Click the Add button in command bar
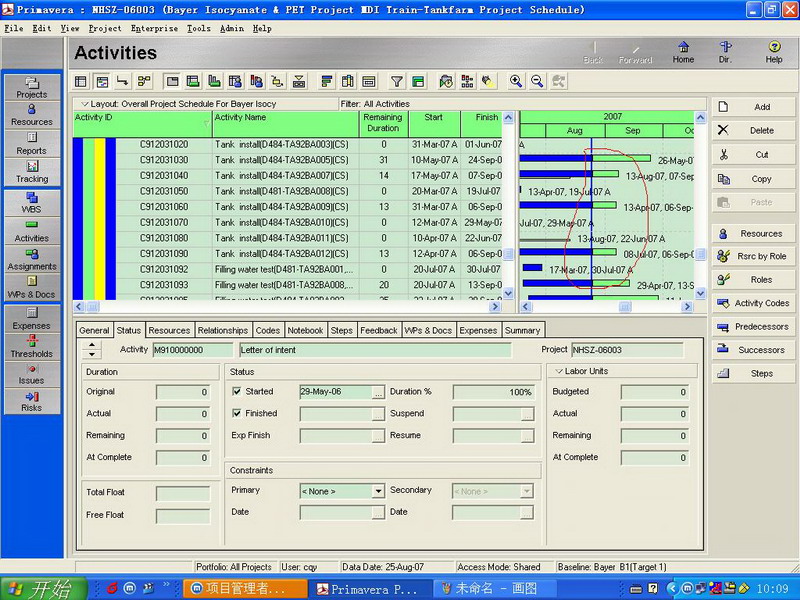This screenshot has width=800, height=600. 753,107
